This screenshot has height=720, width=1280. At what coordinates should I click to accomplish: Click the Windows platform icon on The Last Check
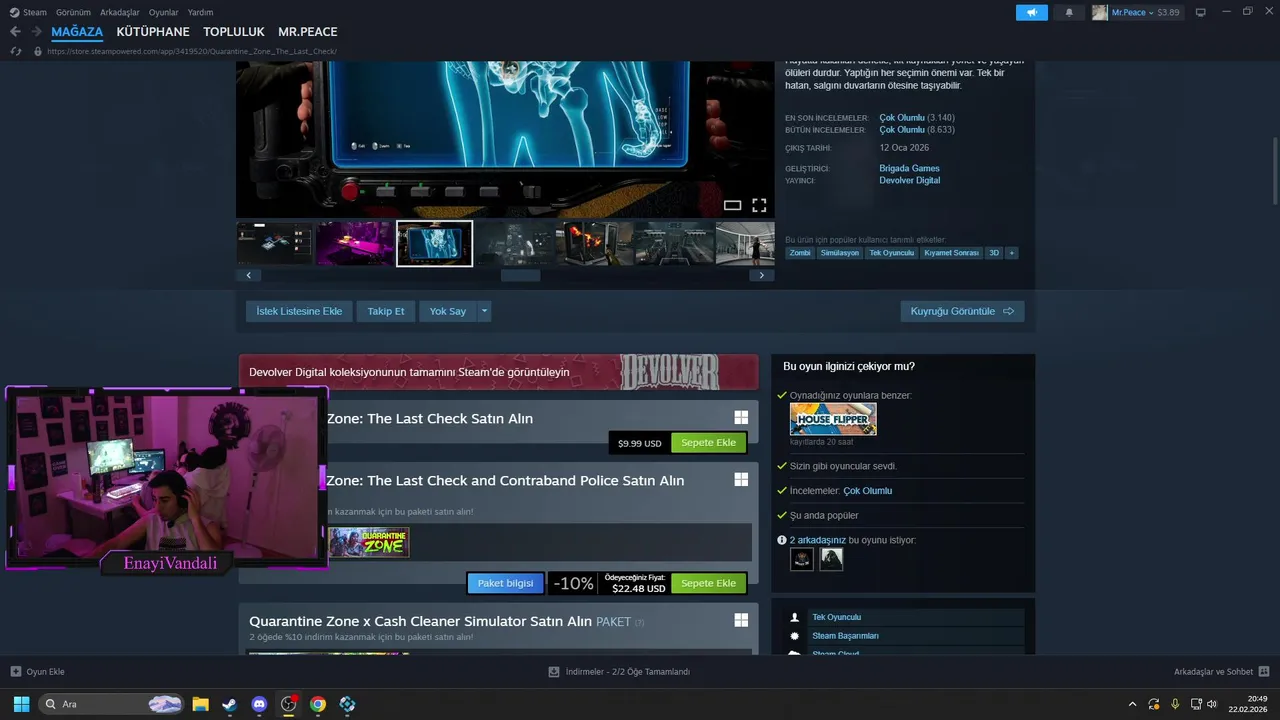click(741, 418)
